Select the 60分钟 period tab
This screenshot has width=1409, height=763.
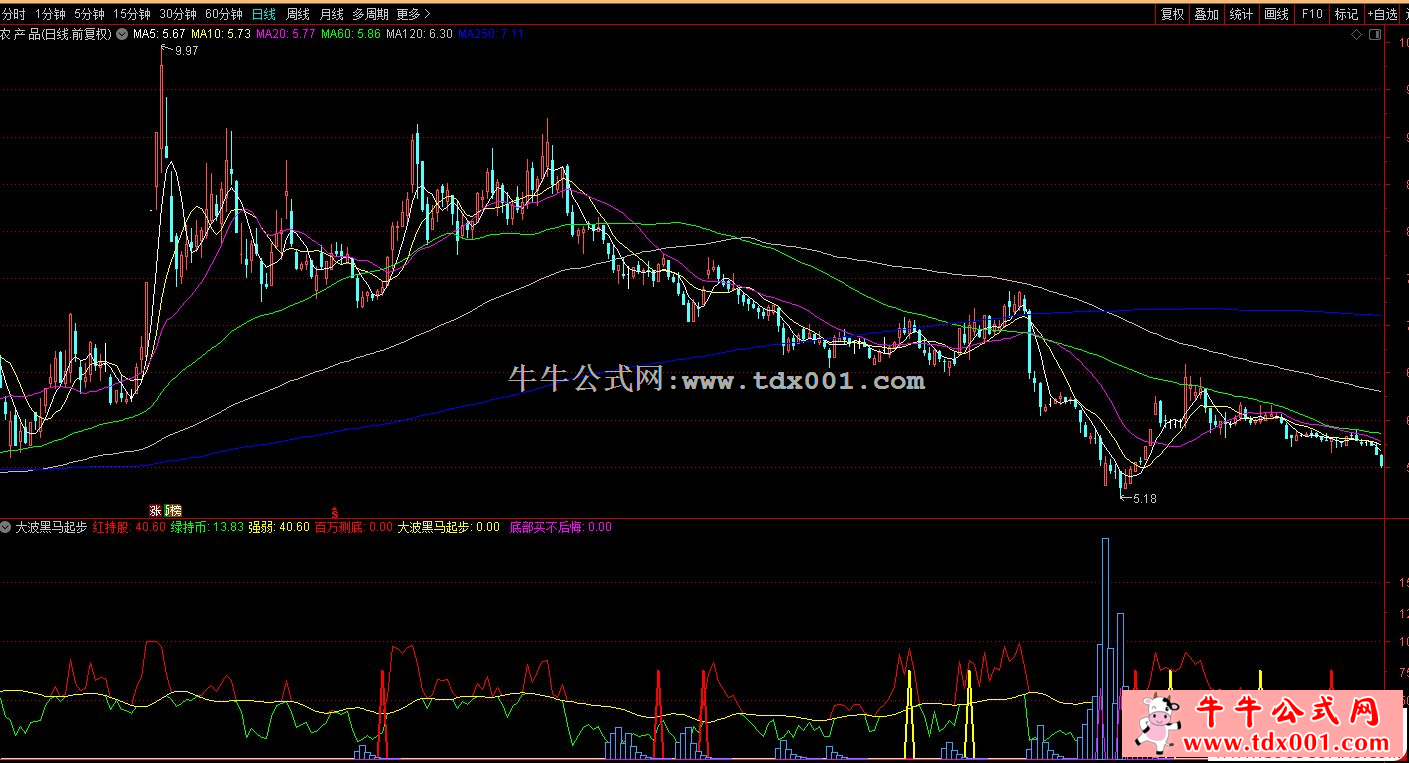click(x=224, y=14)
